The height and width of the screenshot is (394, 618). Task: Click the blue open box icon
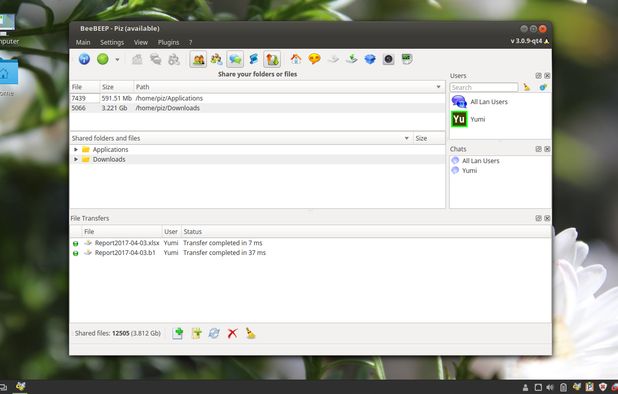pyautogui.click(x=370, y=59)
